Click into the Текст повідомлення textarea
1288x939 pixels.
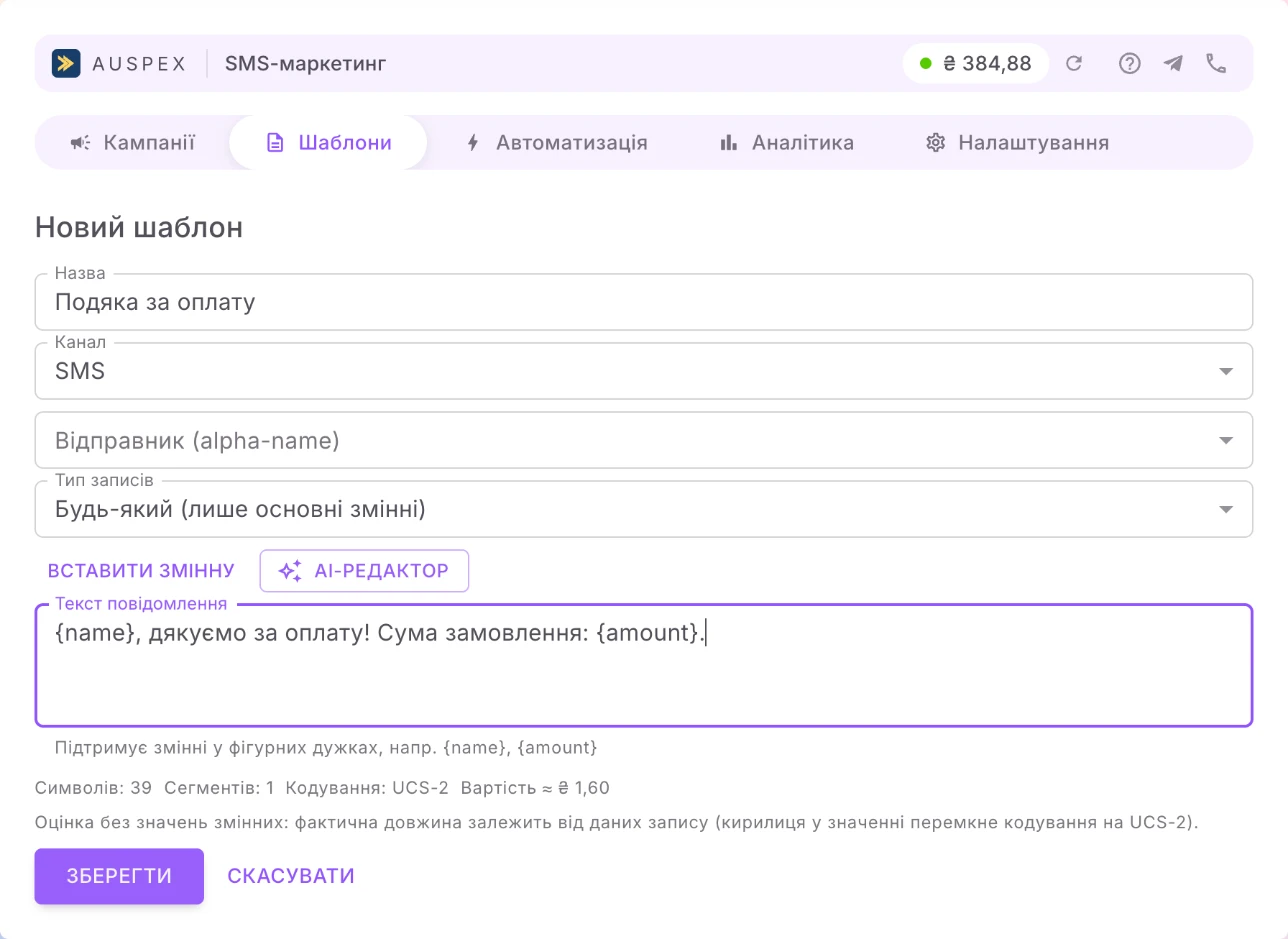[644, 665]
